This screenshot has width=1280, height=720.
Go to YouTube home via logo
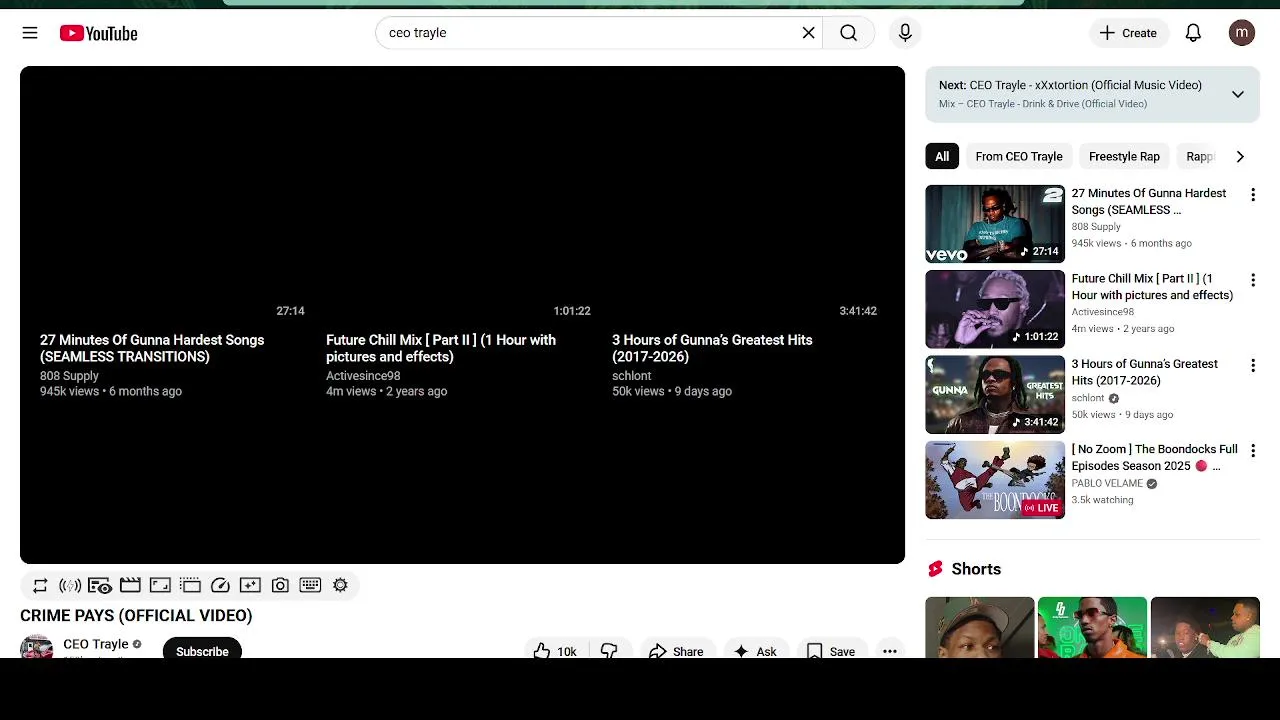pos(98,33)
